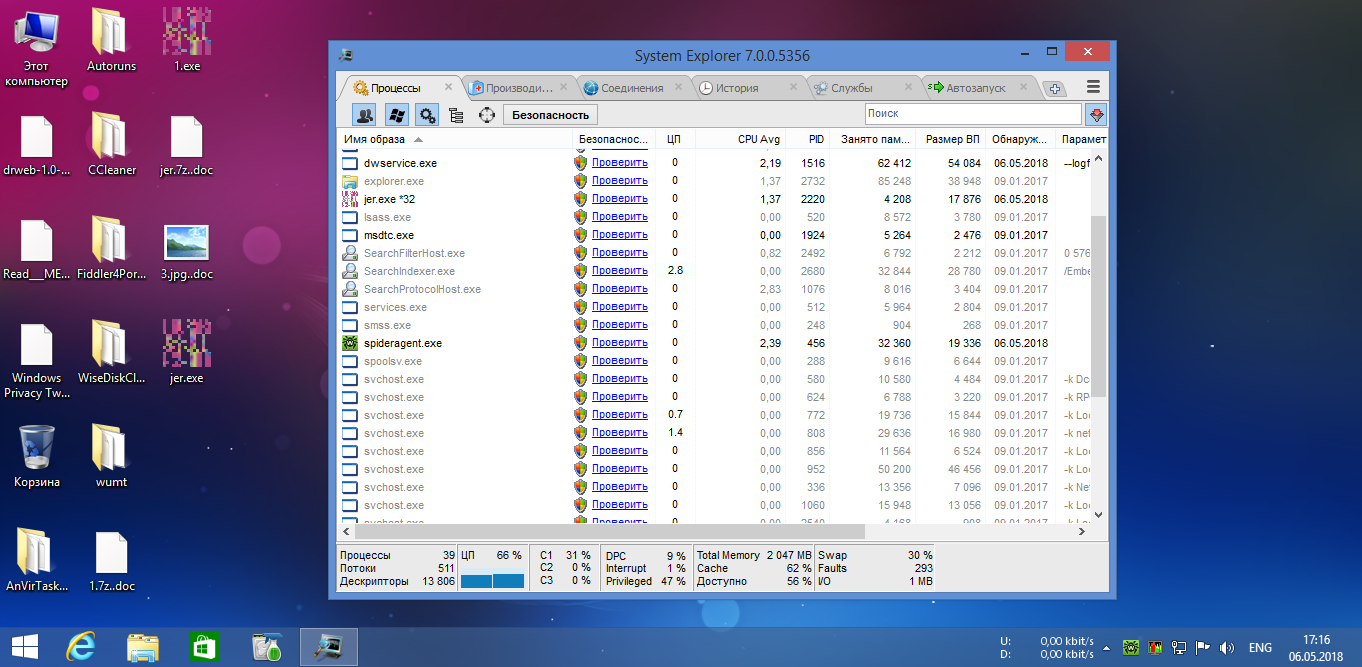Click Проверить link for SearchIndexer.exe

pyautogui.click(x=619, y=270)
